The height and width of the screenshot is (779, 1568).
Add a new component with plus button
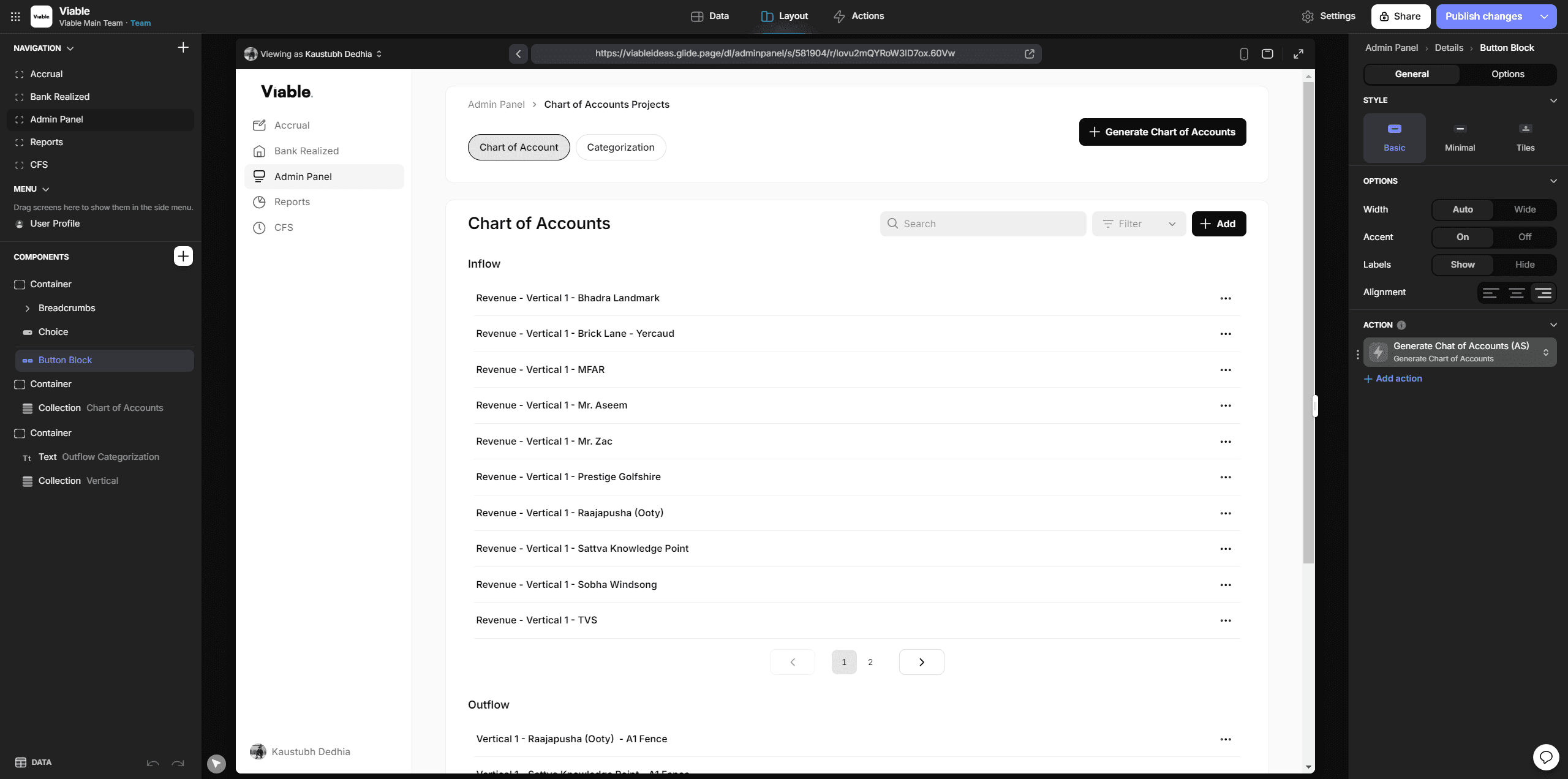183,256
